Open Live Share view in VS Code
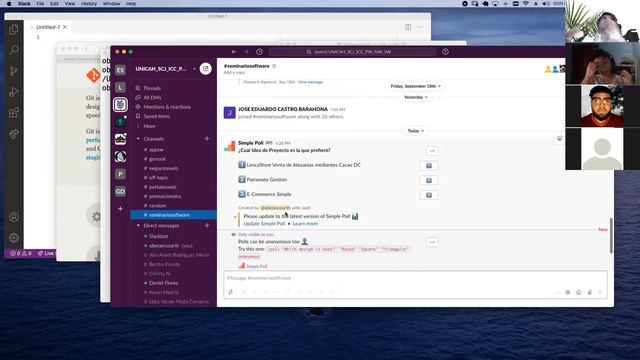The height and width of the screenshot is (360, 640). tap(14, 134)
